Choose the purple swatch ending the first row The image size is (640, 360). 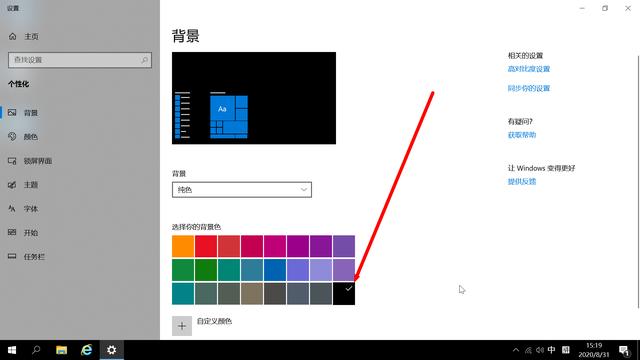[344, 246]
